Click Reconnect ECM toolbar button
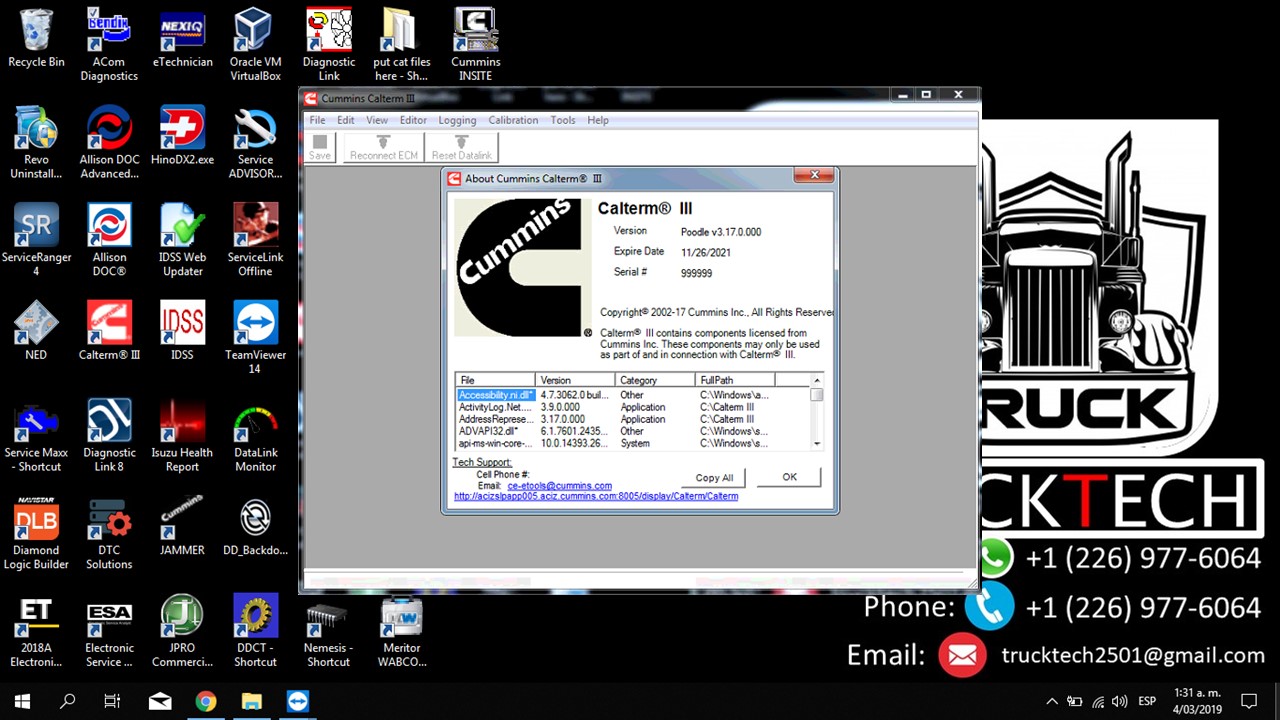The height and width of the screenshot is (720, 1280). coord(383,147)
